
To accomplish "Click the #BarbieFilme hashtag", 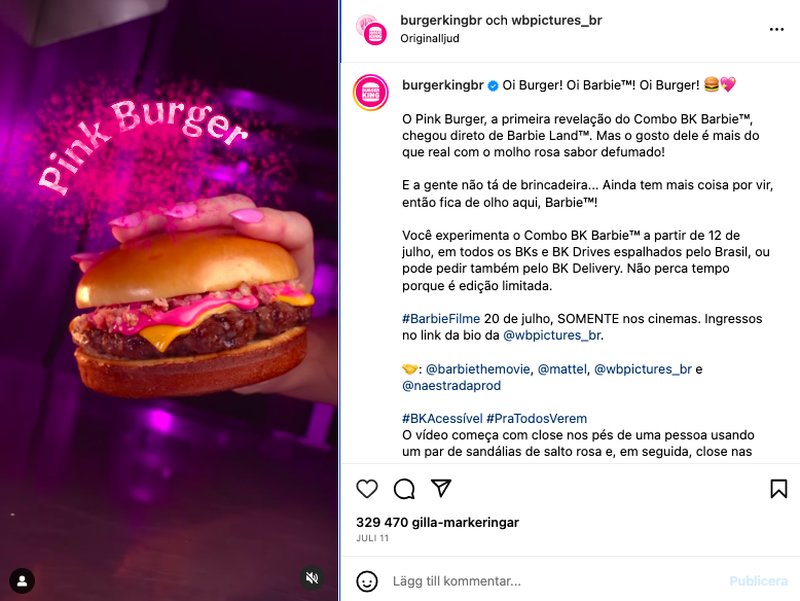I will [x=441, y=319].
